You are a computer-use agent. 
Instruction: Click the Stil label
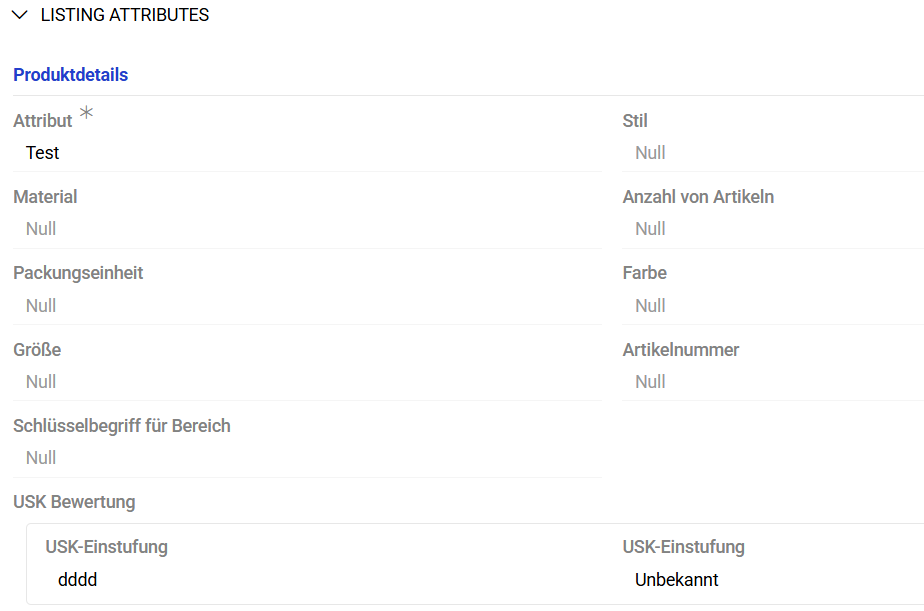pos(636,120)
